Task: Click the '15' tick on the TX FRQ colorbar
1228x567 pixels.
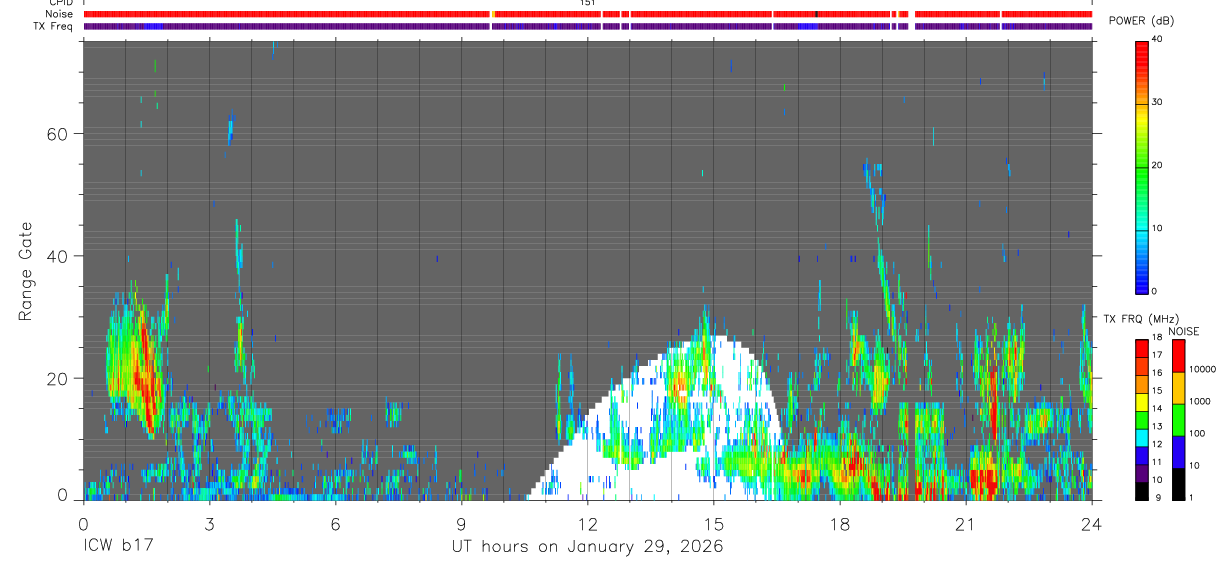Action: coord(1157,391)
